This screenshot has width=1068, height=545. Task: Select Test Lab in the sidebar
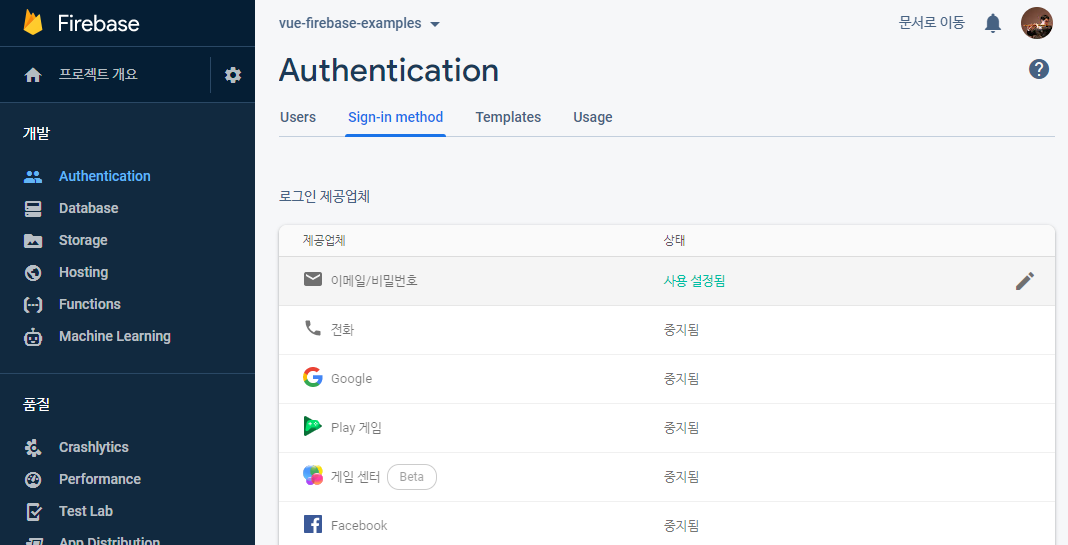point(86,511)
